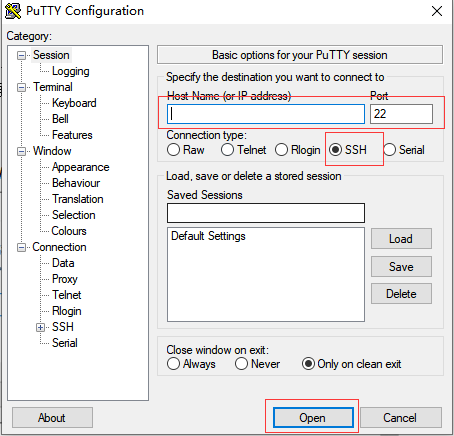Click the PuTTY icon in title bar
Image resolution: width=454 pixels, height=436 pixels.
(x=13, y=11)
